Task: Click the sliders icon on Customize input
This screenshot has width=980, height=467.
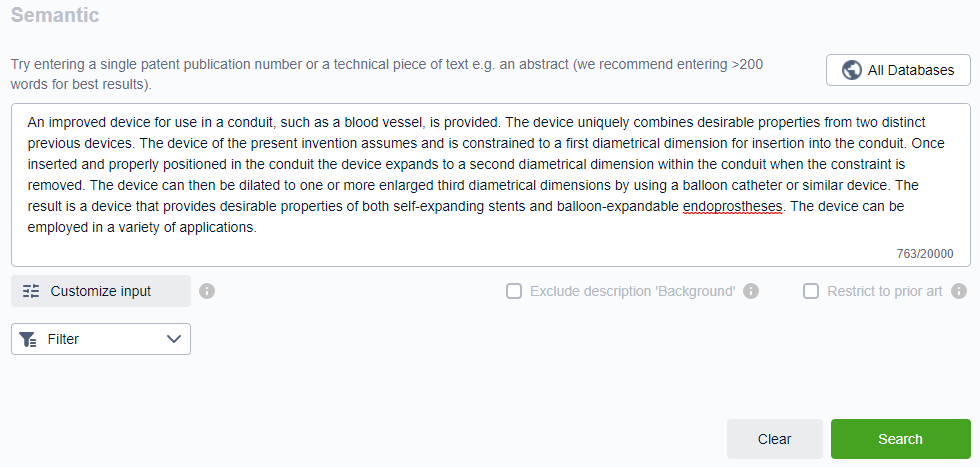Action: [31, 291]
